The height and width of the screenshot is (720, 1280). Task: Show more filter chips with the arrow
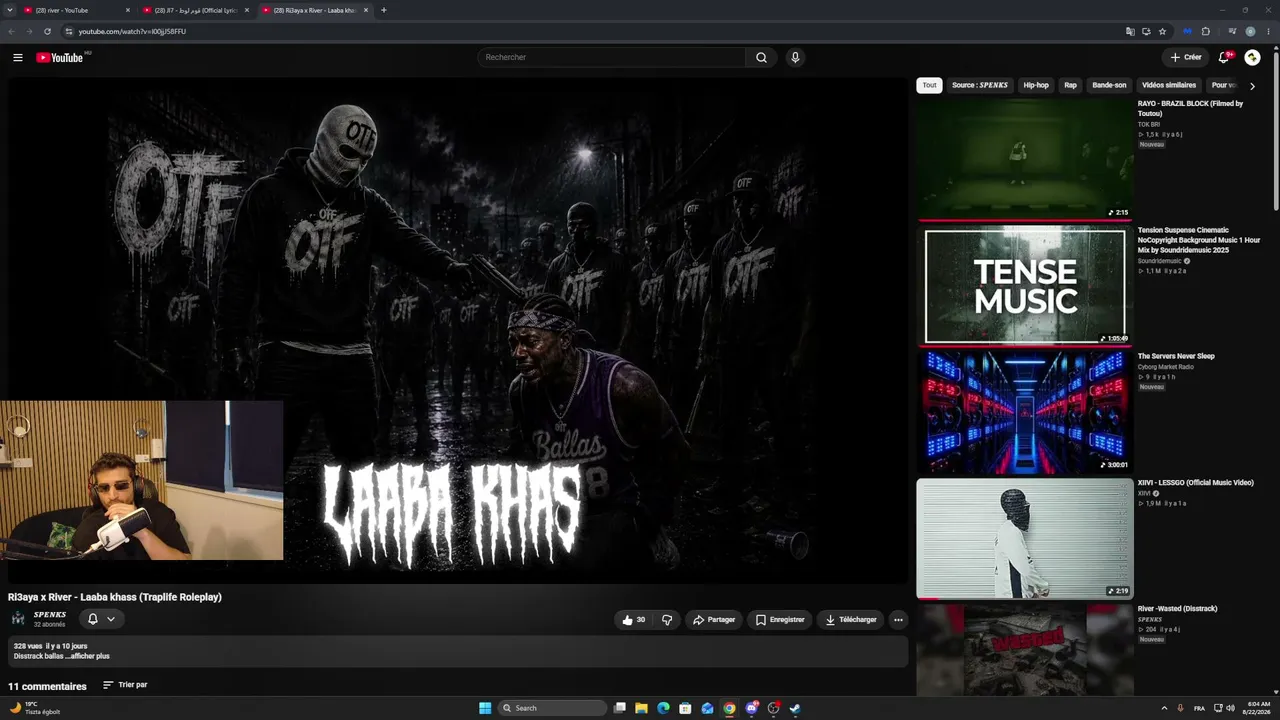pos(1252,86)
